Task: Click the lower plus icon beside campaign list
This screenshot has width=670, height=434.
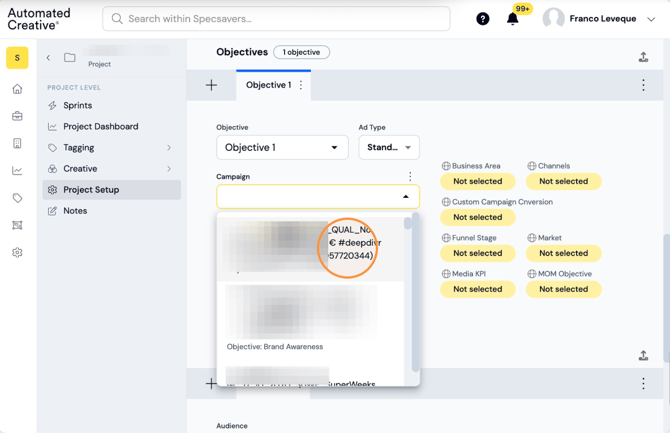Action: tap(211, 384)
